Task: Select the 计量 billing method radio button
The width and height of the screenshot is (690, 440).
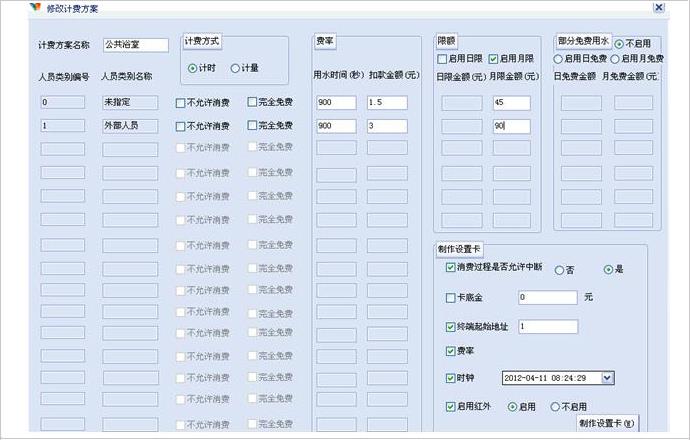Action: point(236,68)
